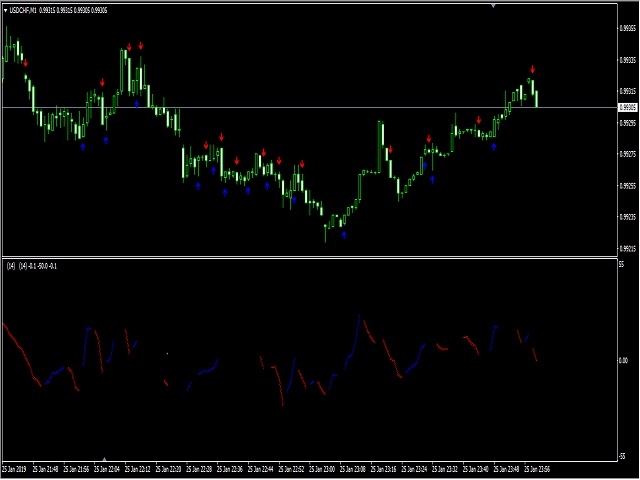Click the highlighted current price label 0.99305

(x=628, y=107)
